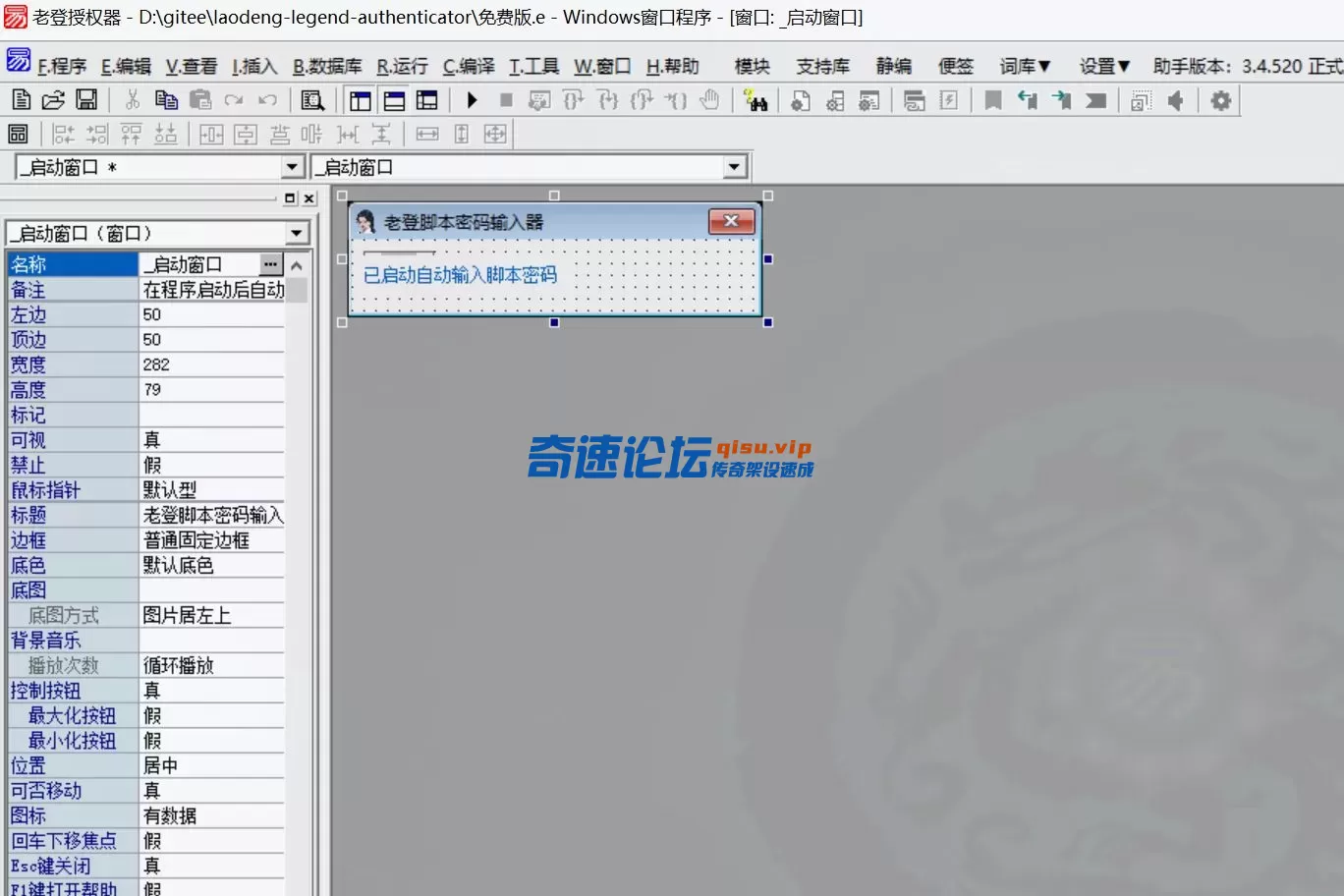
Task: Select the 标题 property row
Action: tap(145, 515)
